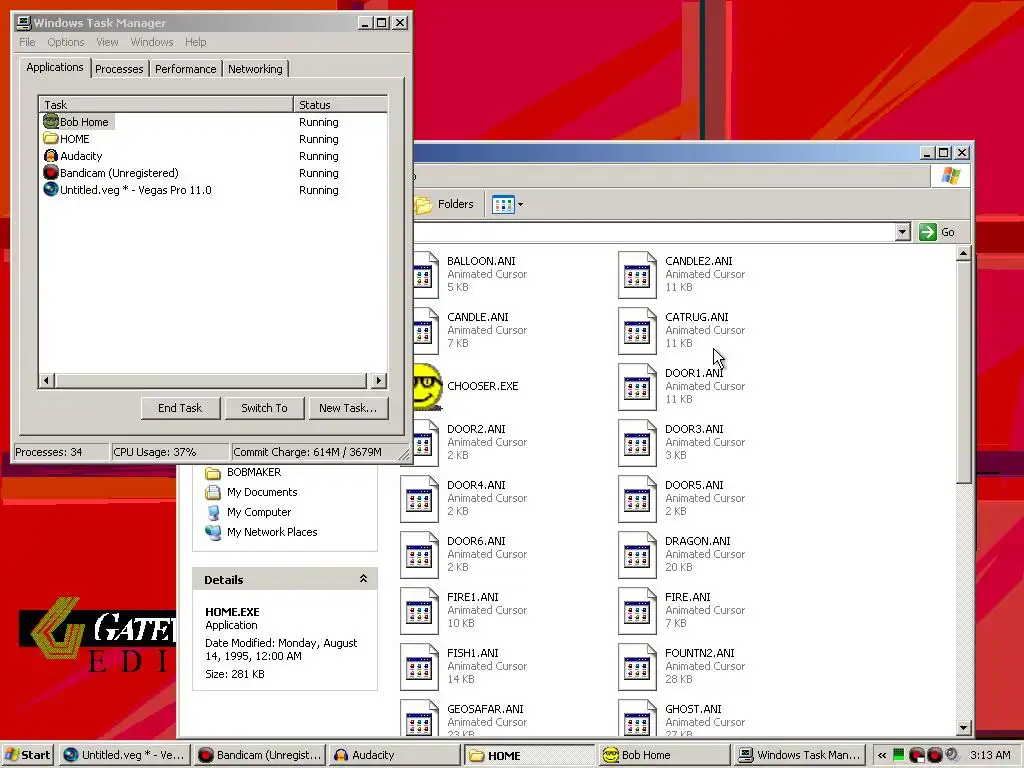Click the Task column header
This screenshot has width=1024, height=768.
pyautogui.click(x=166, y=104)
